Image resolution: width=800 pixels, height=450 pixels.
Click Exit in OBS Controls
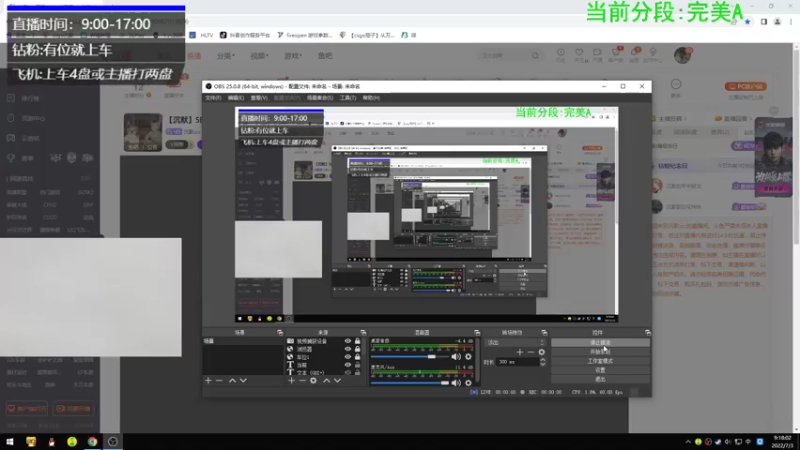coord(600,380)
